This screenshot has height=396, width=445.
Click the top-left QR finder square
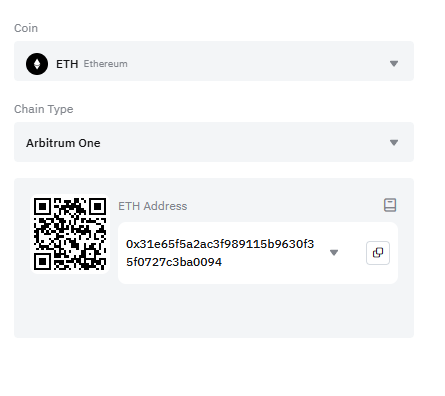pos(43,207)
